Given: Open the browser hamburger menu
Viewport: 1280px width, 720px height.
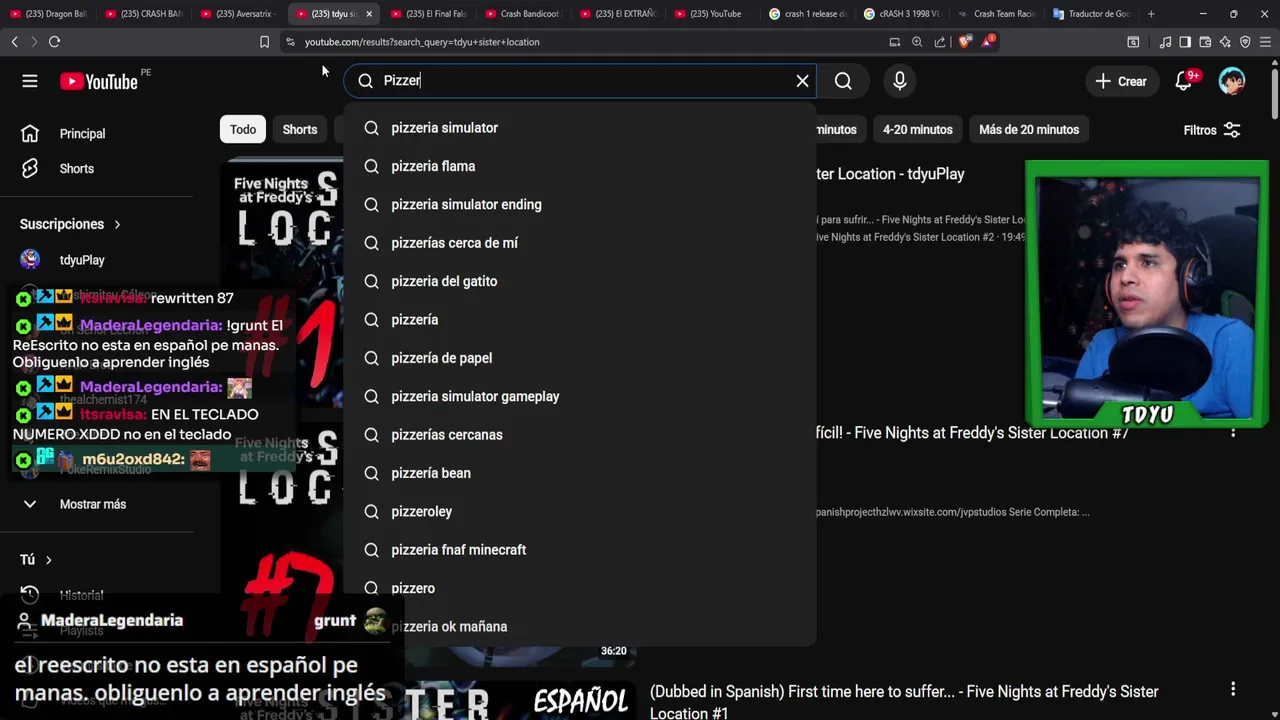Looking at the screenshot, I should (x=1265, y=42).
